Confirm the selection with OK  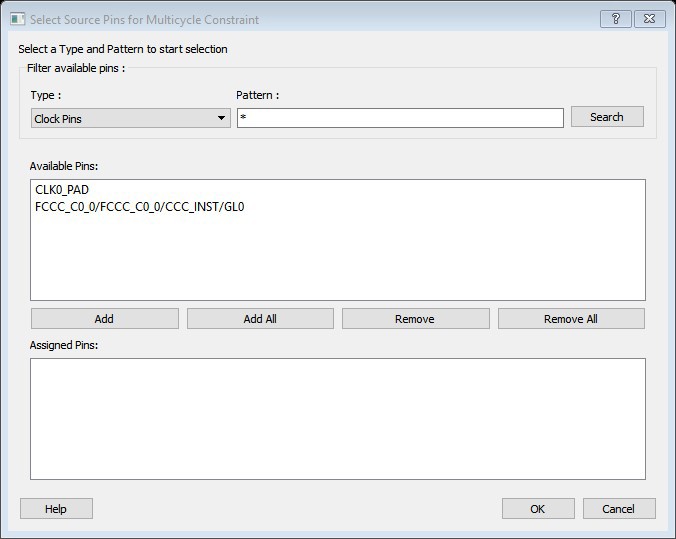pyautogui.click(x=538, y=509)
